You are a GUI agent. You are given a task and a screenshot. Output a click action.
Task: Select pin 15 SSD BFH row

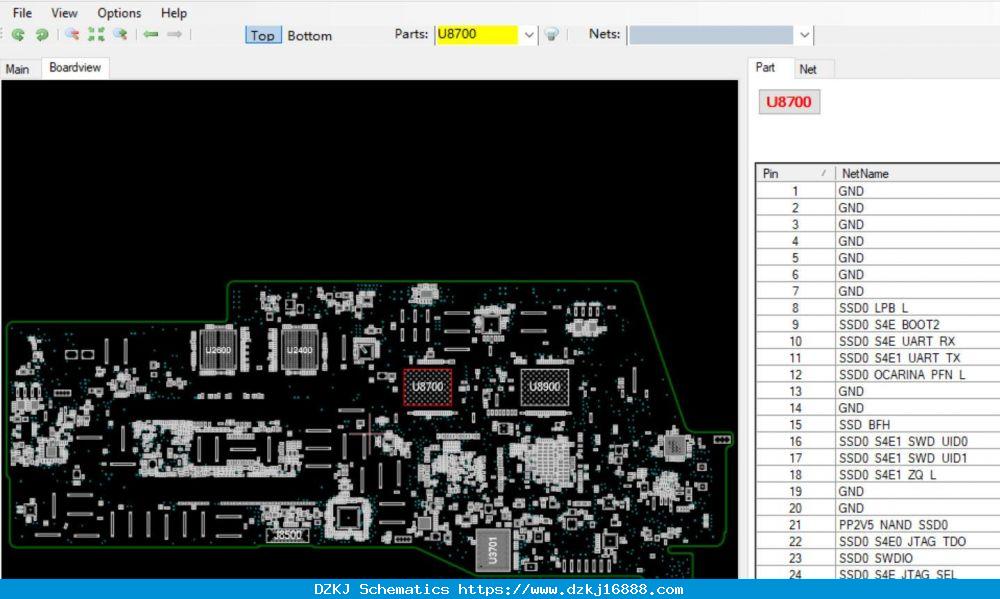tap(878, 424)
